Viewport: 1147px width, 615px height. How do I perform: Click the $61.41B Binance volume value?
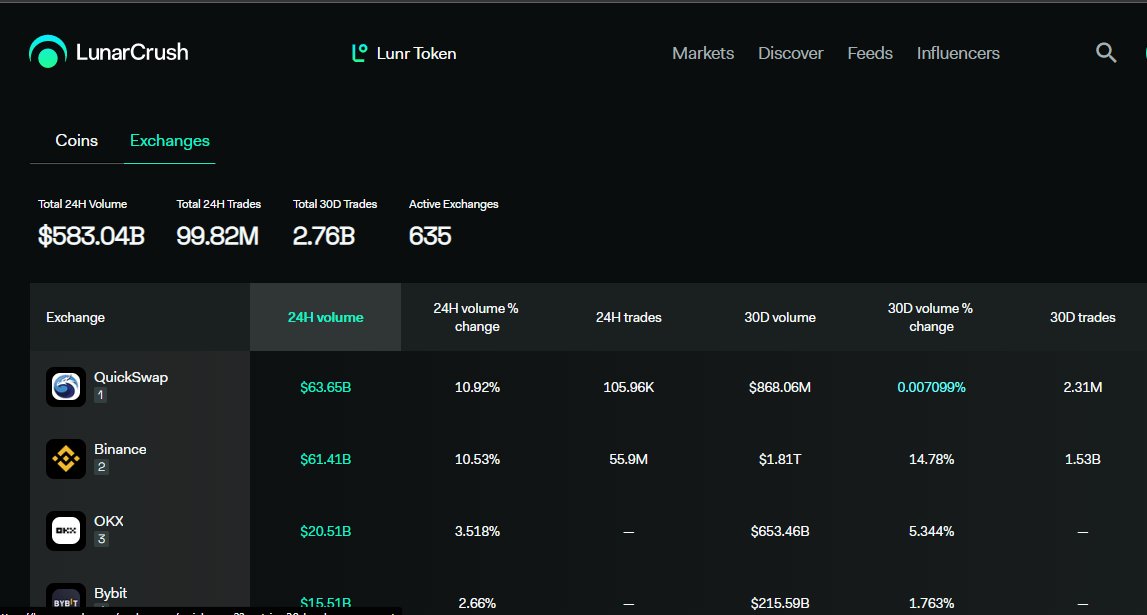(x=326, y=459)
